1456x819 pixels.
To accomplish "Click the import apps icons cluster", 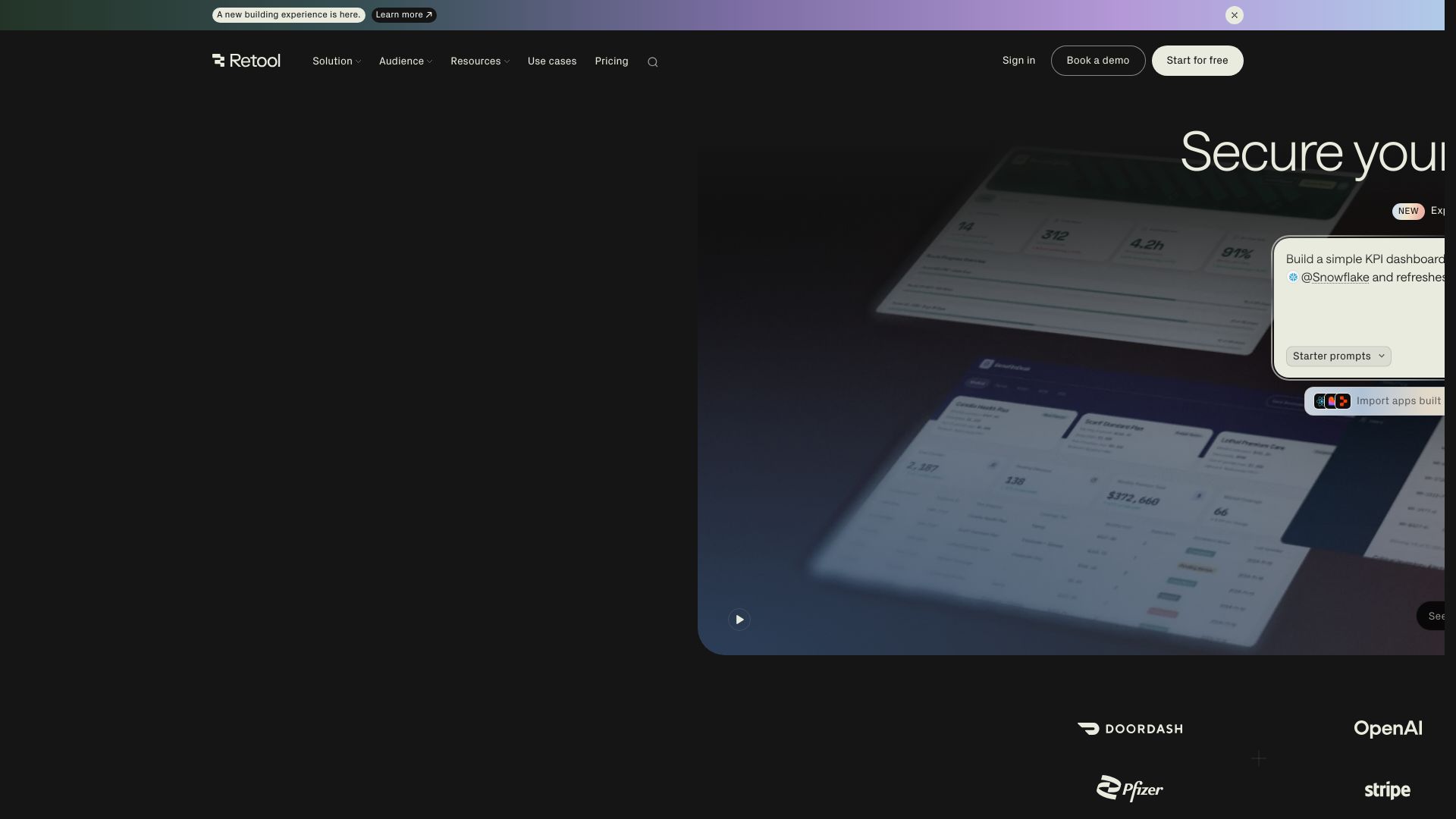I will [1332, 401].
